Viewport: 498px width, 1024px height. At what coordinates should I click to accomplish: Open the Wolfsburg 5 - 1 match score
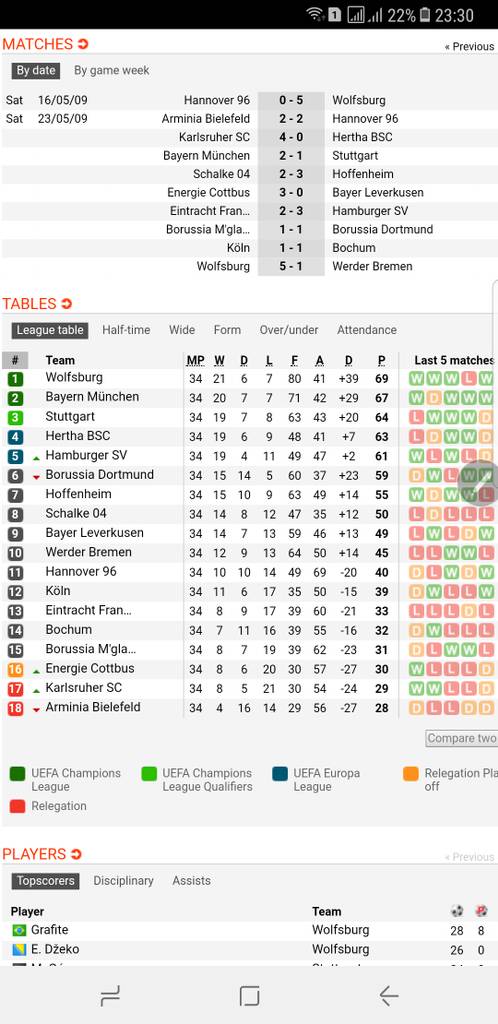(x=291, y=266)
